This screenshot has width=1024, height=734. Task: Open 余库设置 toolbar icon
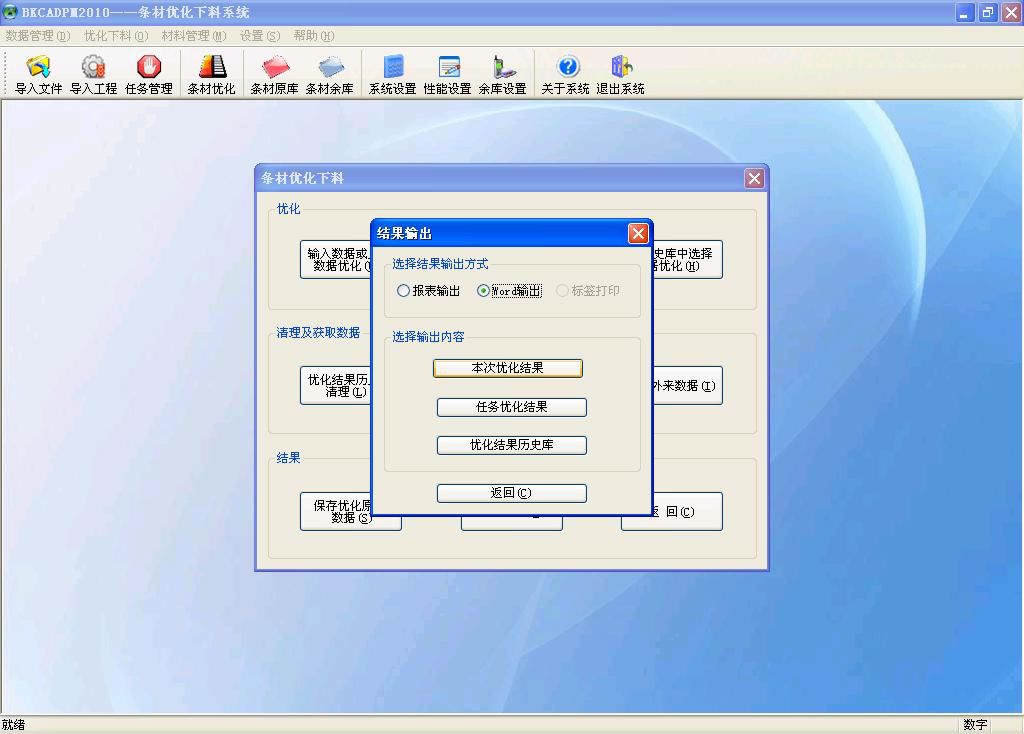(x=503, y=74)
